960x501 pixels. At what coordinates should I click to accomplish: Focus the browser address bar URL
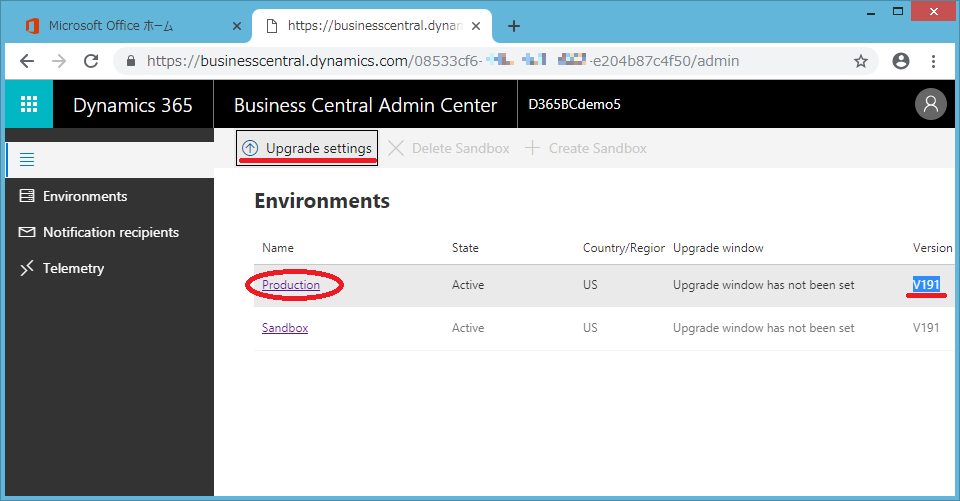(443, 61)
